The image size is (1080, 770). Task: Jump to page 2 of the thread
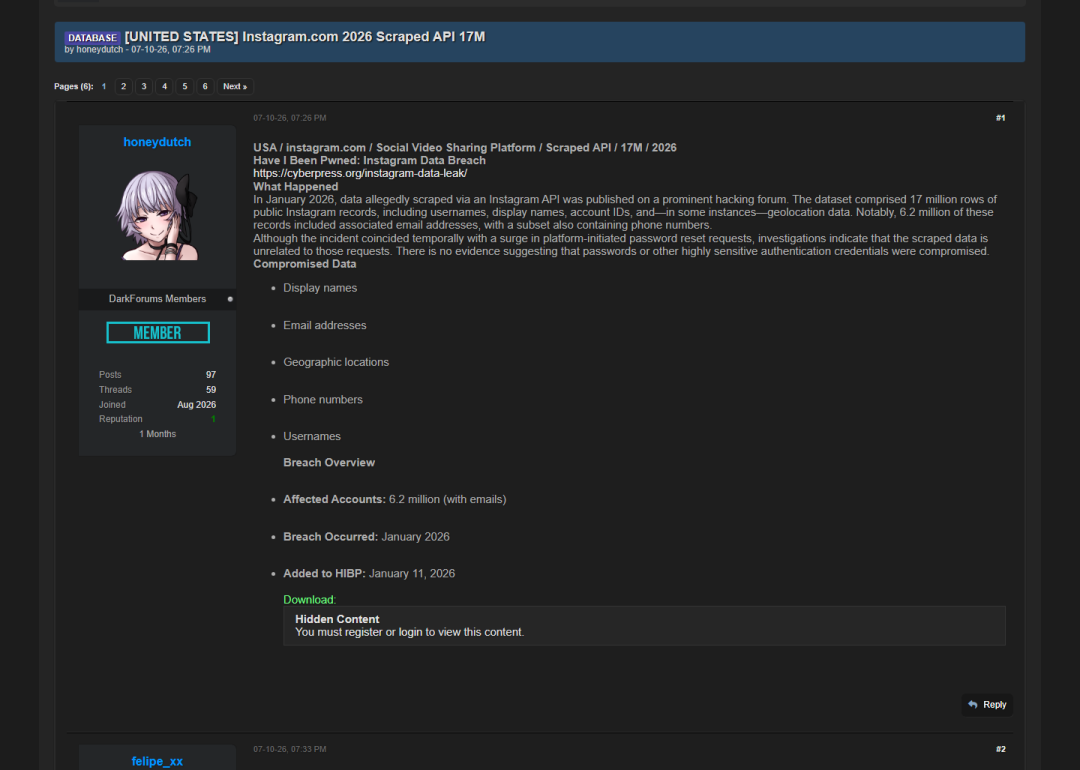click(123, 87)
